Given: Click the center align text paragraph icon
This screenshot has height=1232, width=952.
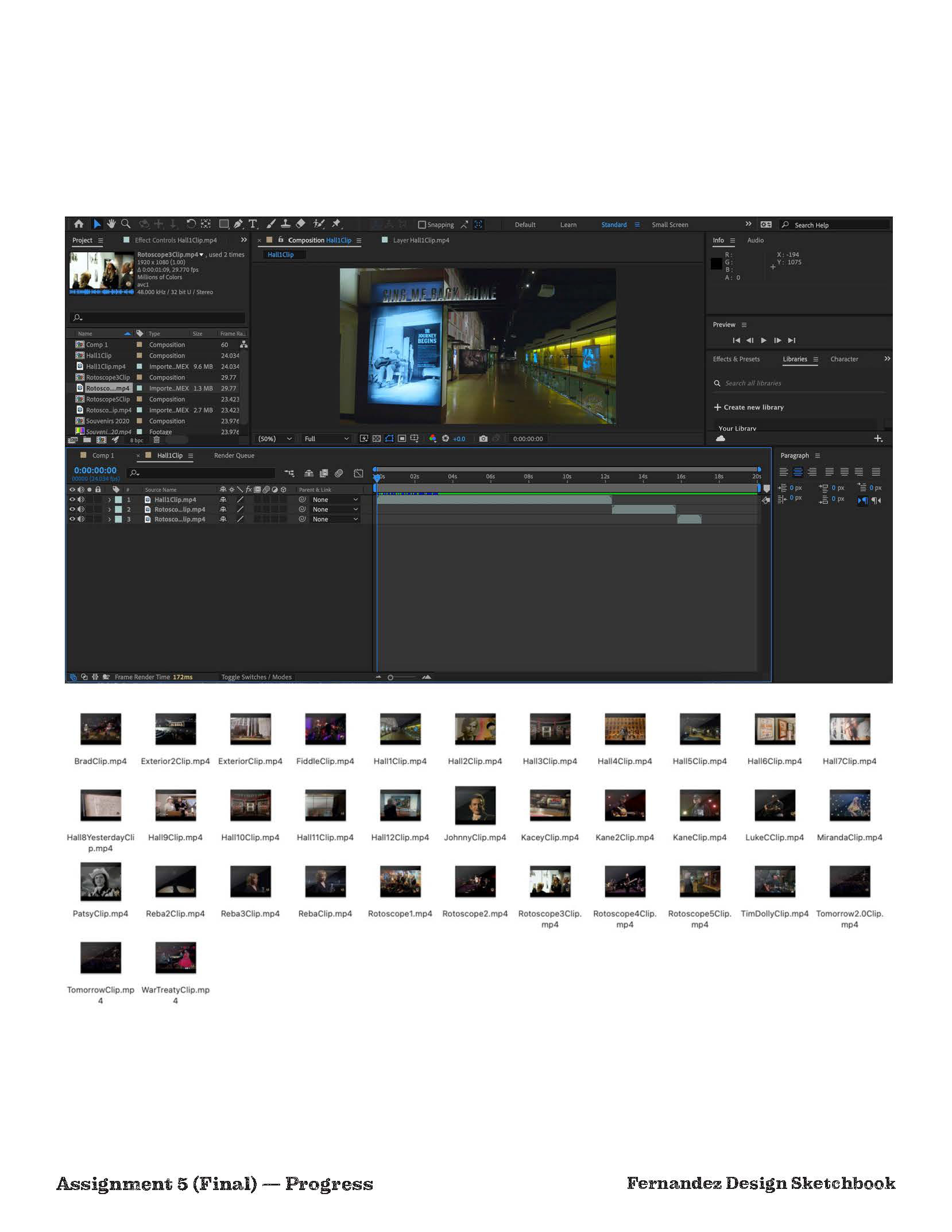Looking at the screenshot, I should 798,472.
